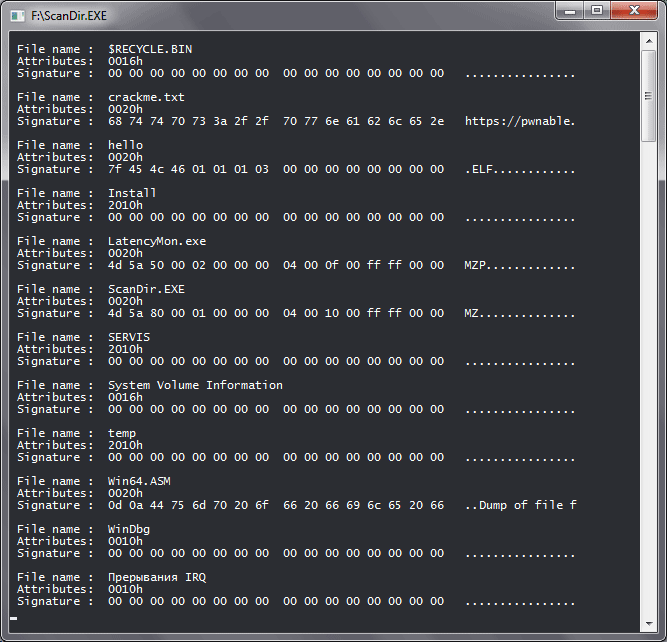The image size is (667, 642).
Task: Maximize the ScanDir.EXE console window
Action: click(x=598, y=11)
